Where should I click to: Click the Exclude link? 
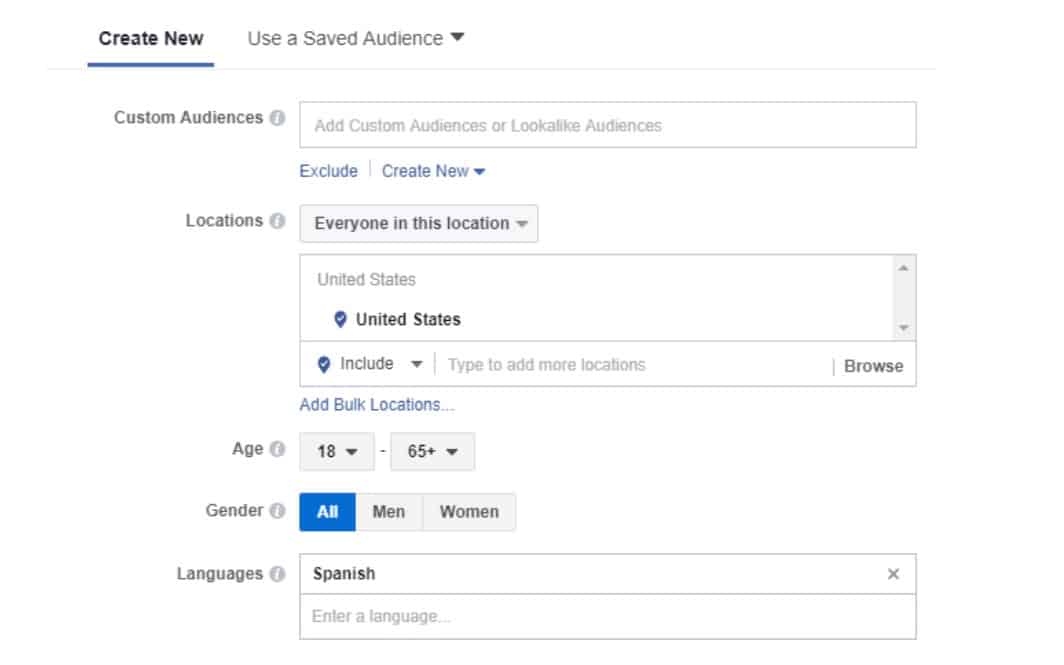[x=328, y=171]
